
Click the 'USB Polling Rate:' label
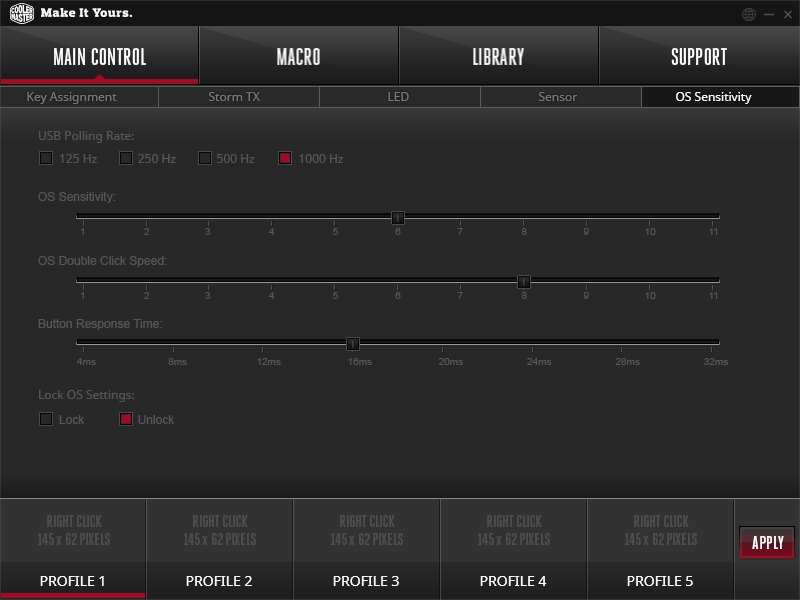86,136
